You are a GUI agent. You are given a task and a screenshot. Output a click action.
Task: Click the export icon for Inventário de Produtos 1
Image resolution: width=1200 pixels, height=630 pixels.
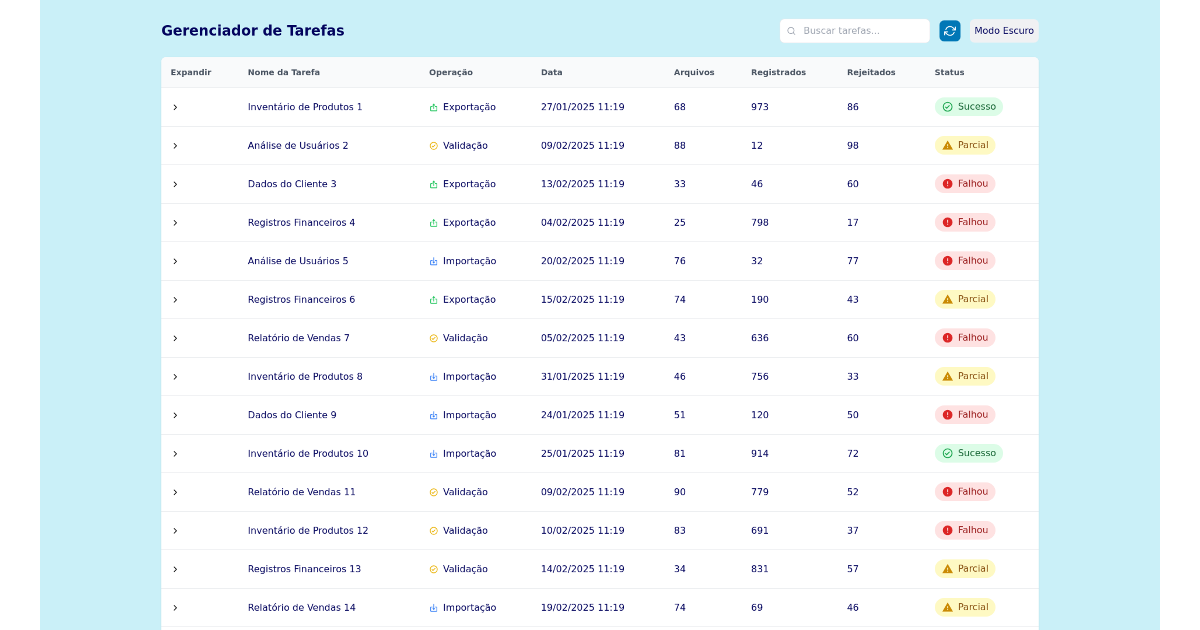point(433,107)
